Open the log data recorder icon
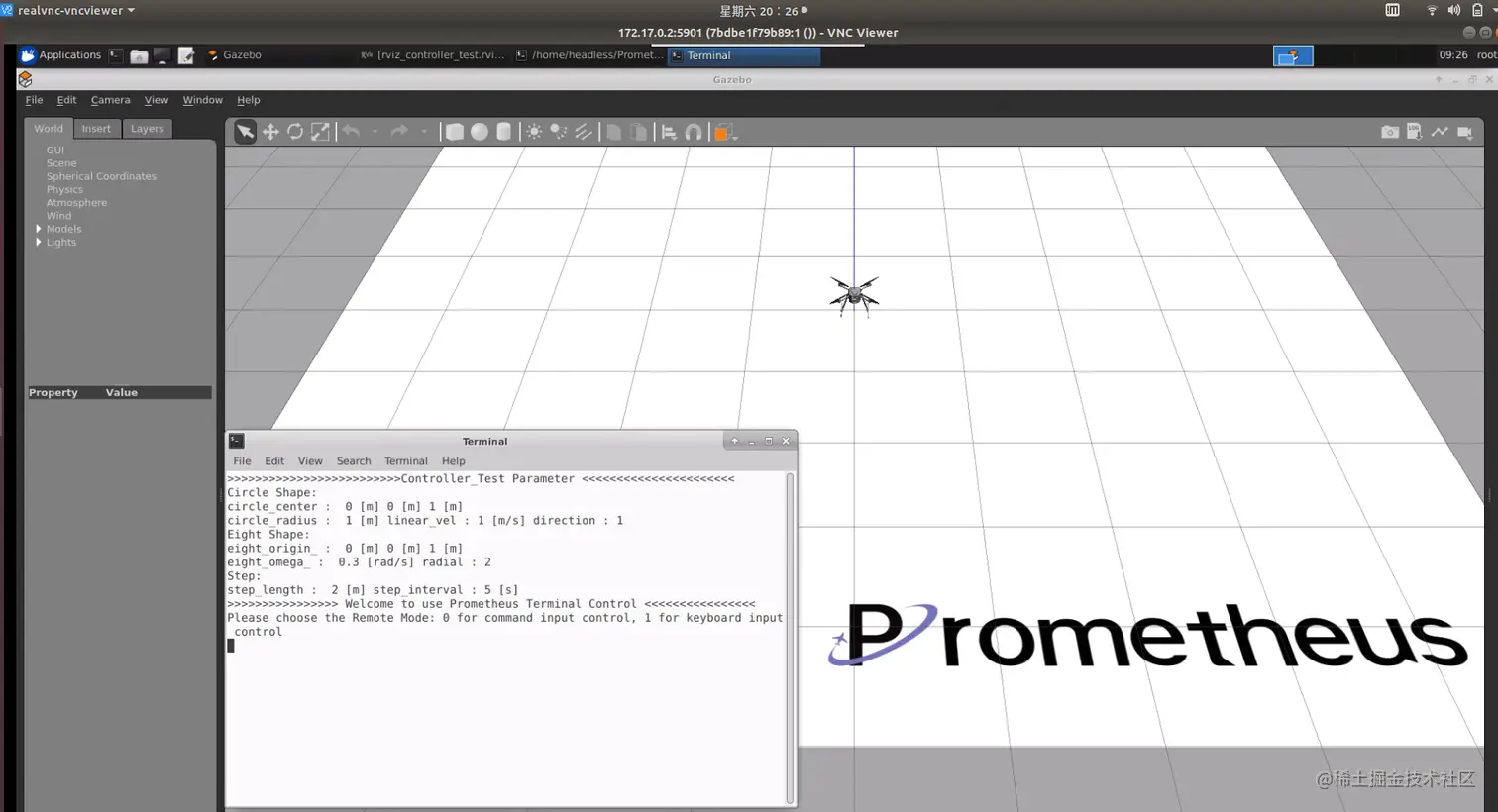Screen dimensions: 1498x812 (1415, 132)
